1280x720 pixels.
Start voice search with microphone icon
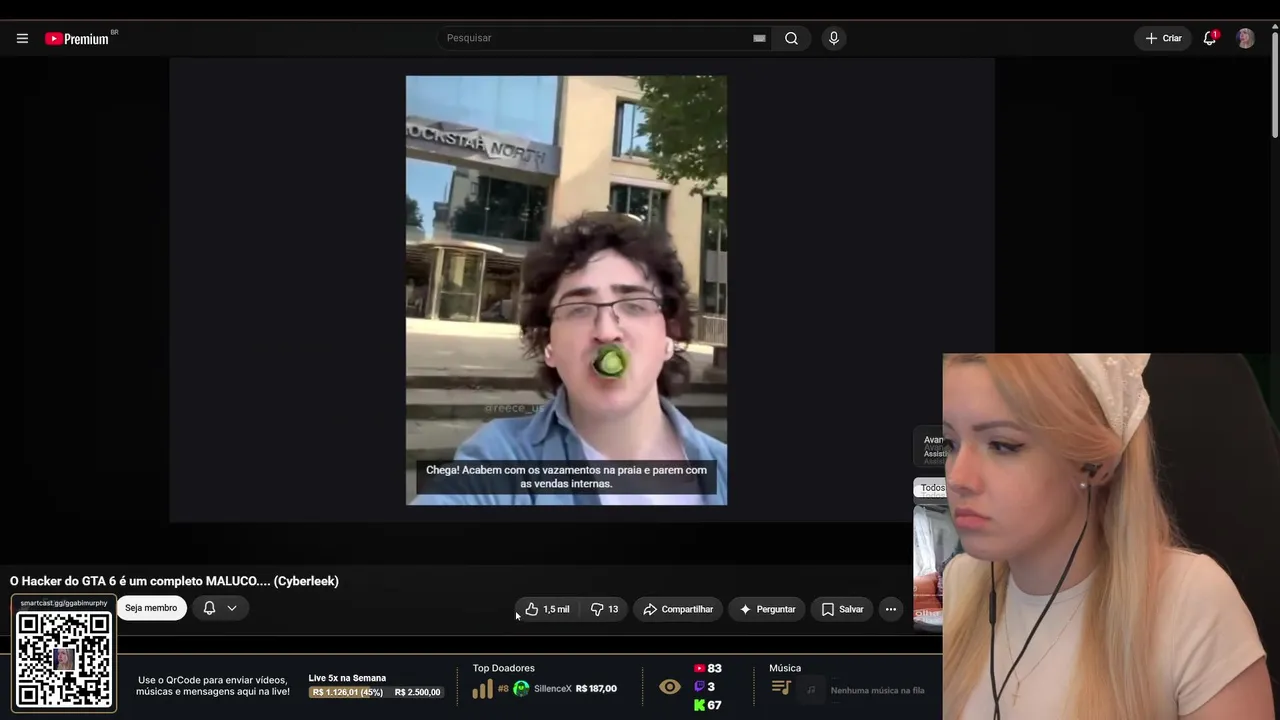pyautogui.click(x=833, y=38)
